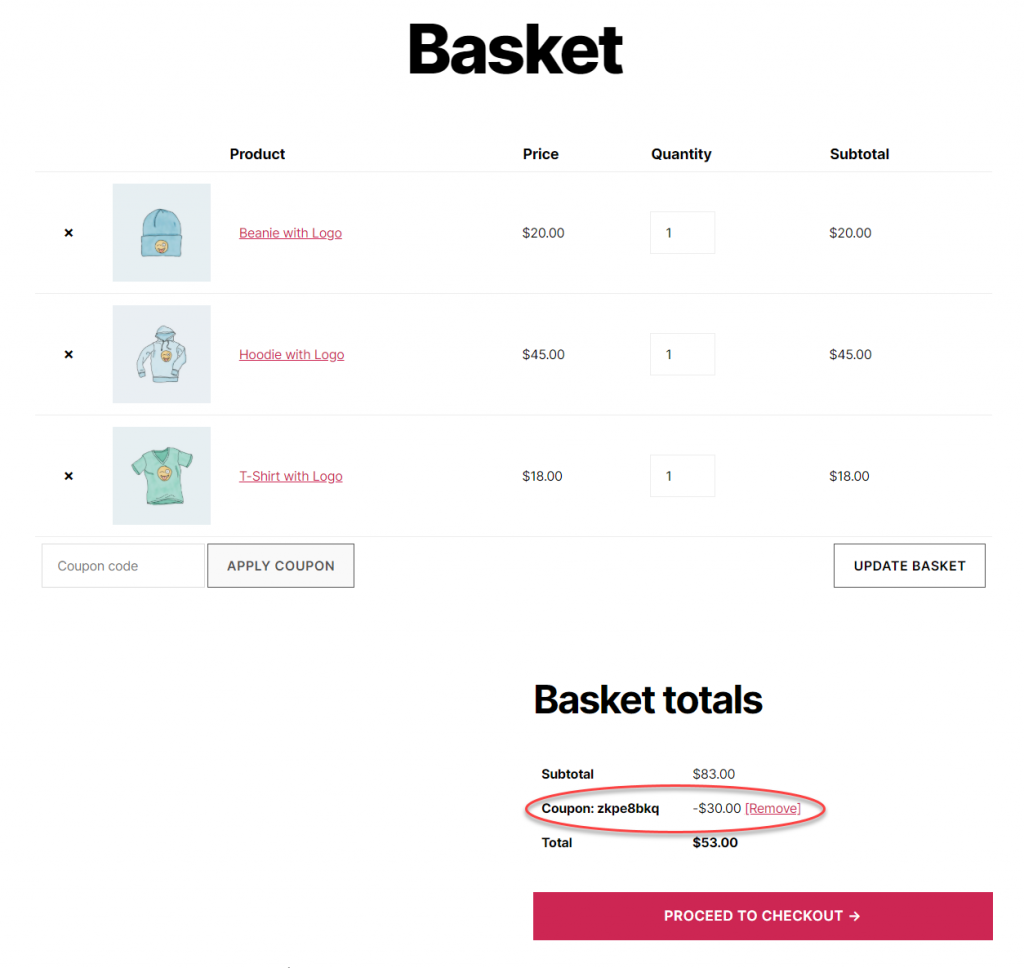
Task: Open Beanie with Logo product link
Action: (290, 233)
